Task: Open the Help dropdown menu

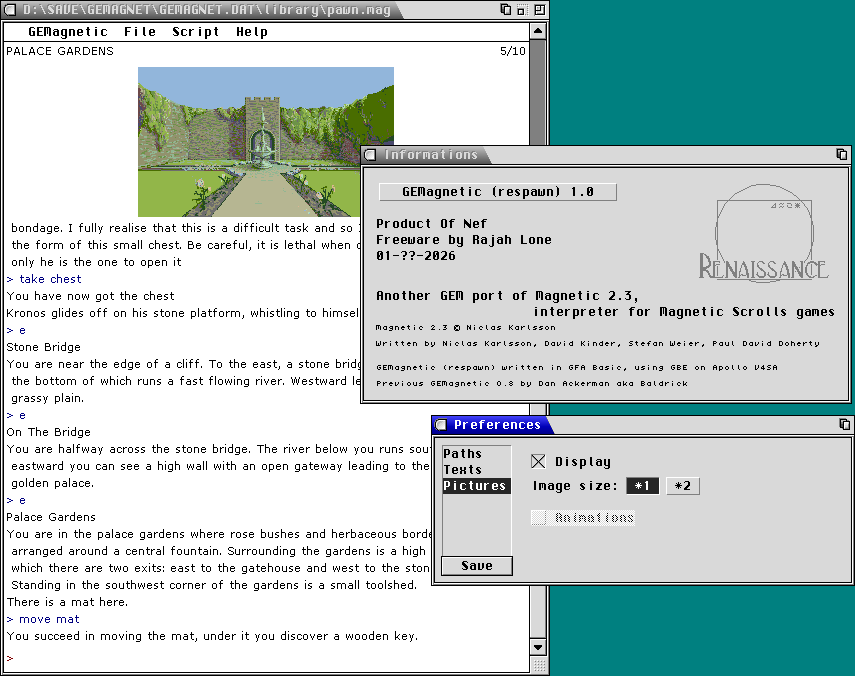Action: [252, 31]
